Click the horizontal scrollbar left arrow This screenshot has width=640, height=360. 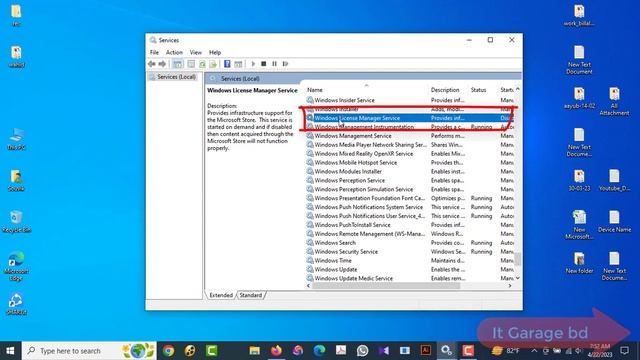click(x=309, y=286)
